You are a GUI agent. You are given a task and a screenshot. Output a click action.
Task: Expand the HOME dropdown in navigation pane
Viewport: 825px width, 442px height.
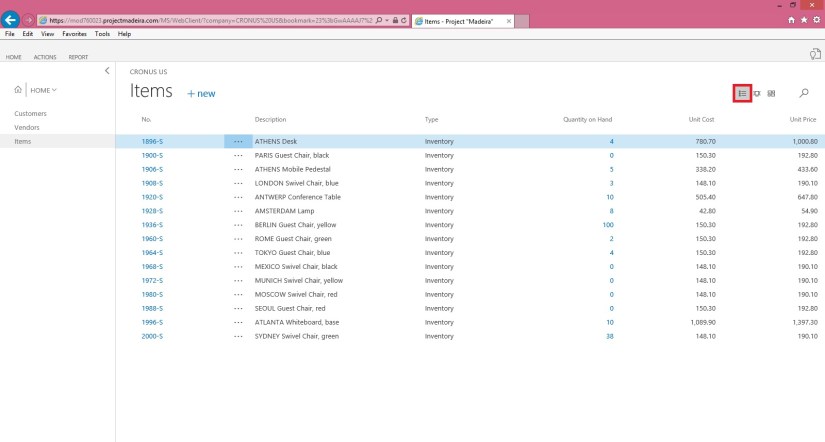point(44,90)
